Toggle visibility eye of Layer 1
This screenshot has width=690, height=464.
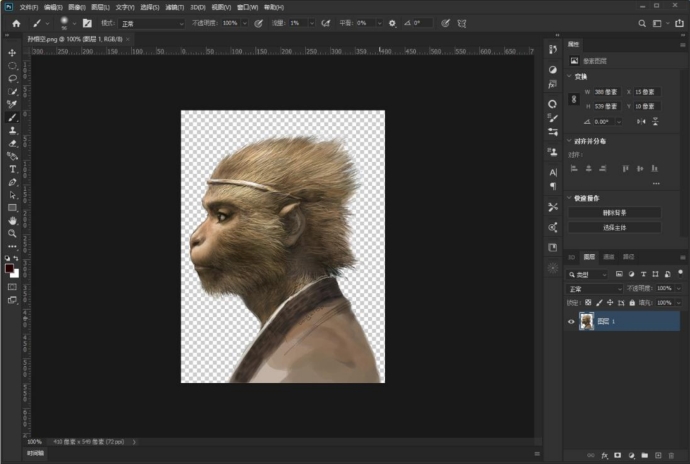tap(571, 321)
